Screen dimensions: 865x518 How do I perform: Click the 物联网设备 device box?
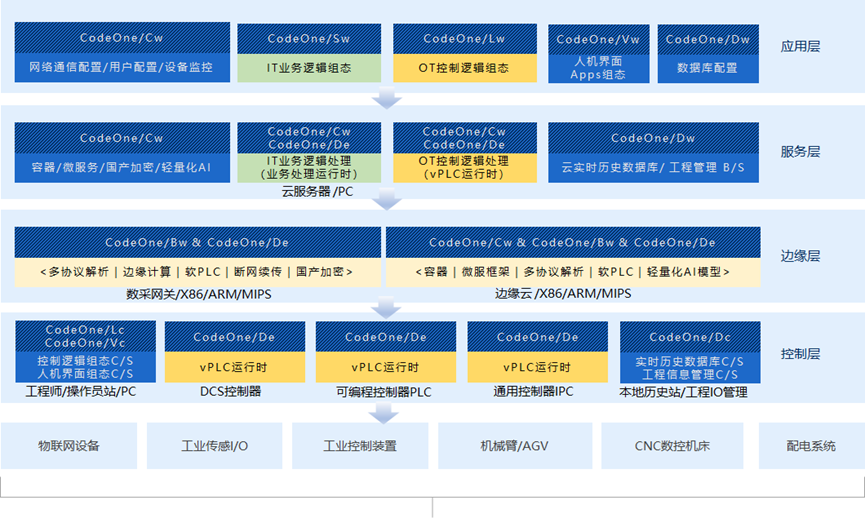pyautogui.click(x=69, y=446)
